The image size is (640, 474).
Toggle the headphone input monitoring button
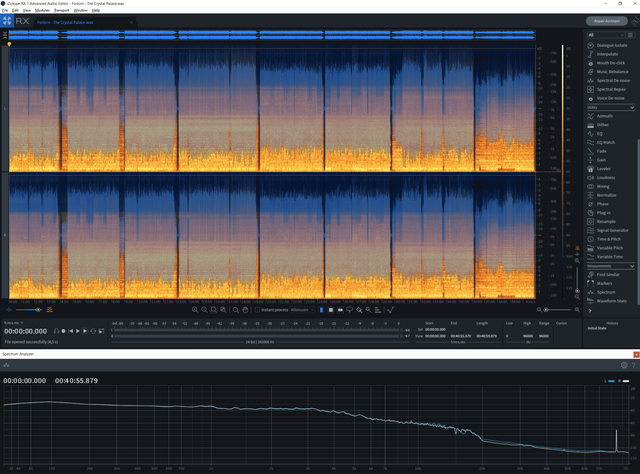(x=56, y=331)
